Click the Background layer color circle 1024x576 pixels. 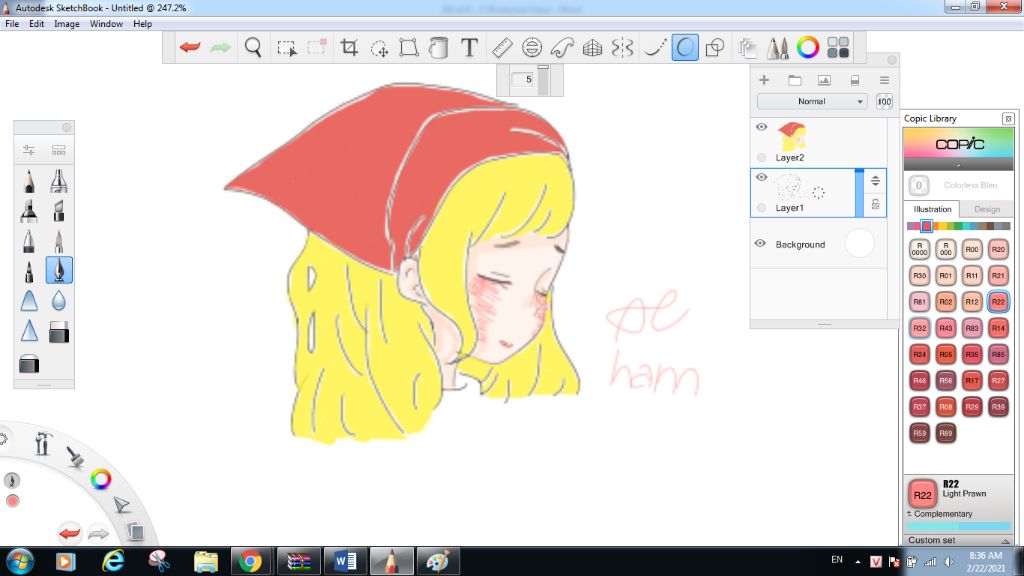pos(859,244)
